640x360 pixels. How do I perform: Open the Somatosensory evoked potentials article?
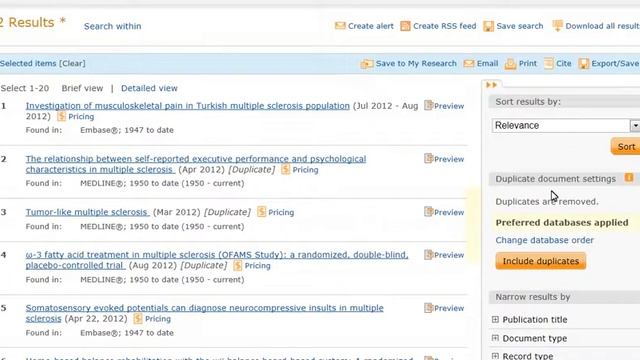(x=204, y=313)
